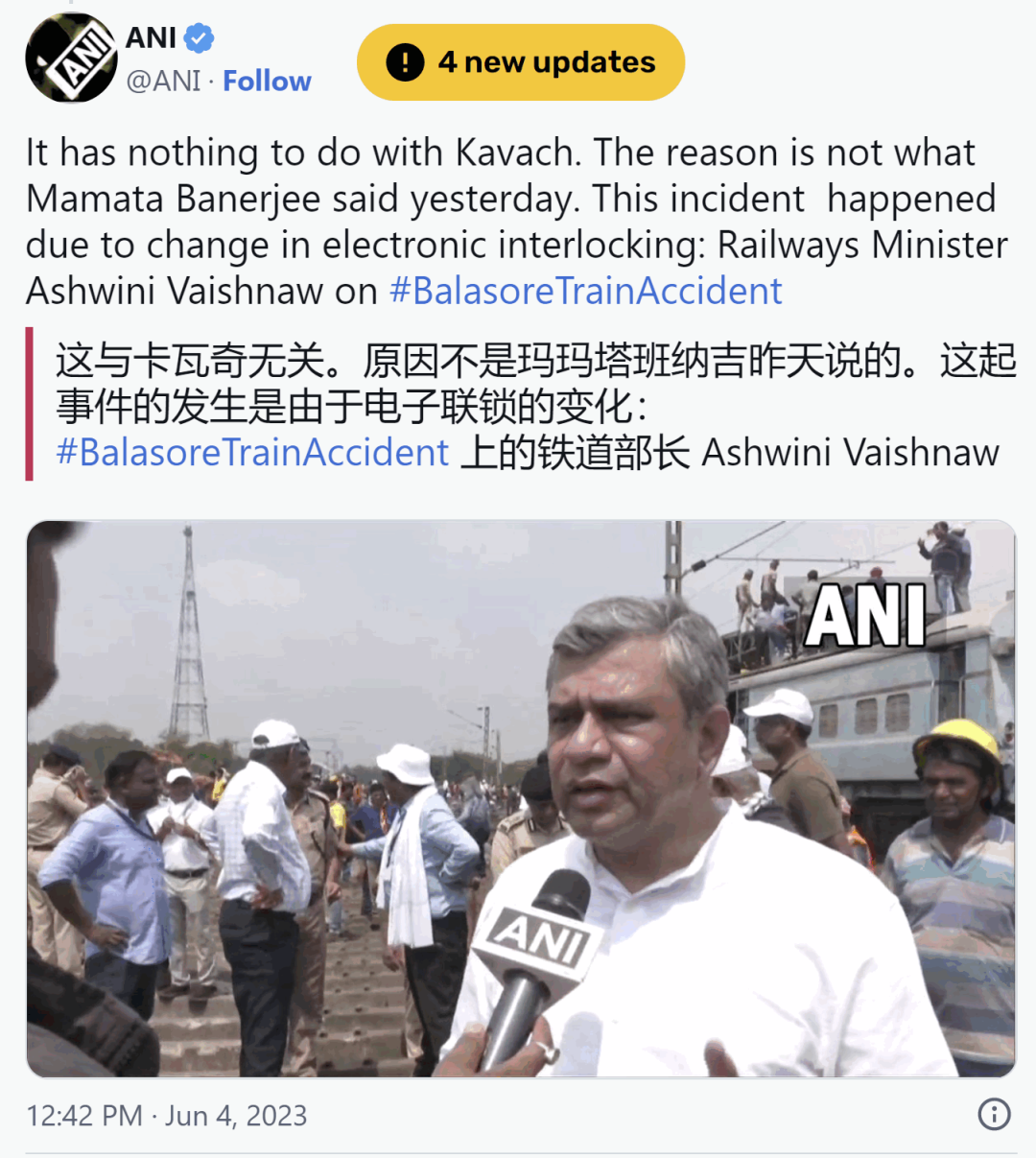Click the blue verified badge
Viewport: 1036px width, 1158px height.
click(199, 38)
